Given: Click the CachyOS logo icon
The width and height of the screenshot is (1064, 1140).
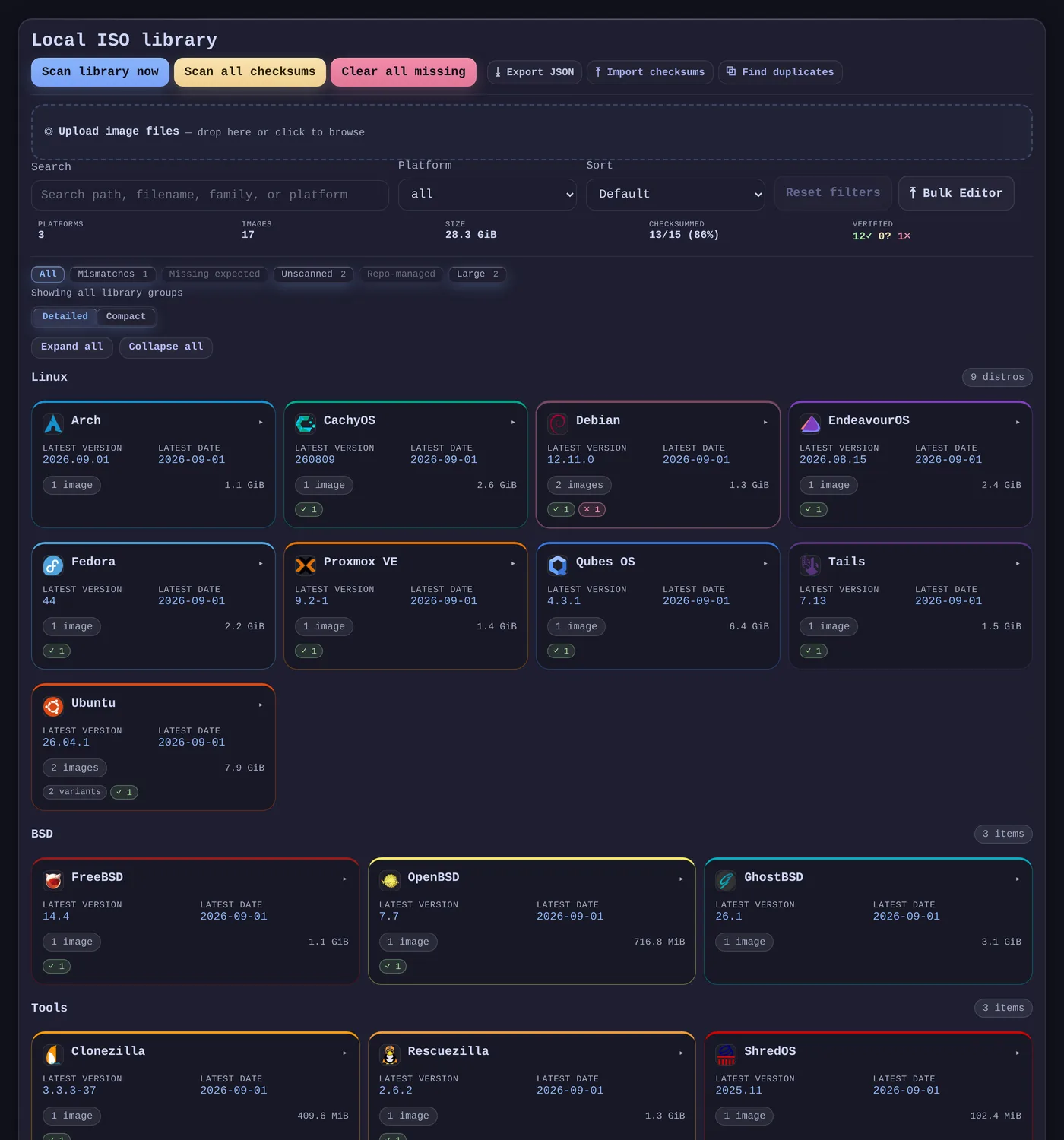Looking at the screenshot, I should (x=306, y=423).
